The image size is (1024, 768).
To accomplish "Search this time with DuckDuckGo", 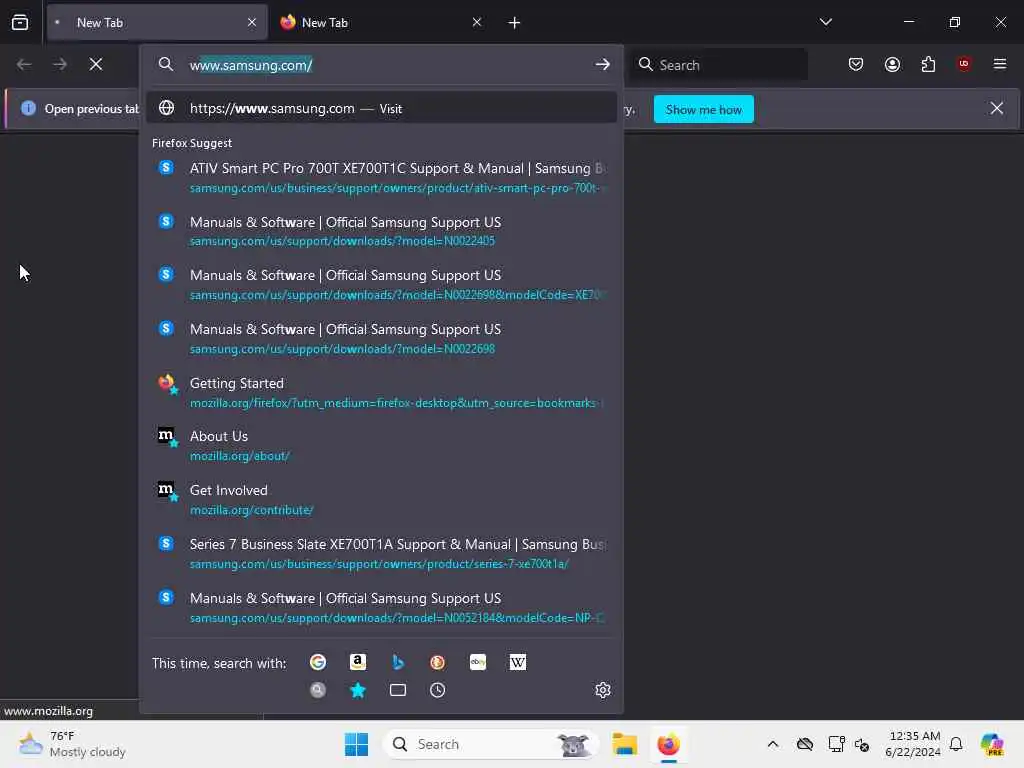I will 438,662.
